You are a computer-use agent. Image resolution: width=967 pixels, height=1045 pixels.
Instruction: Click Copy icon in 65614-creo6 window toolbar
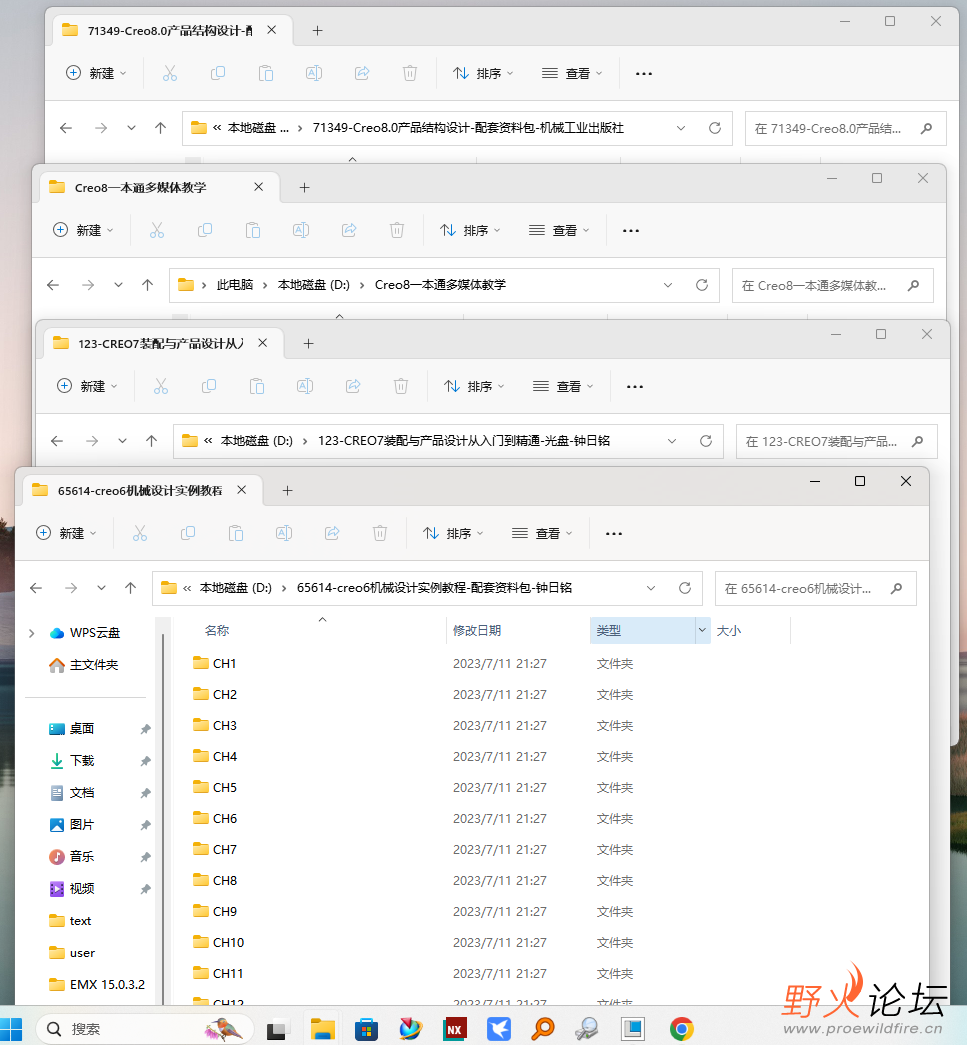tap(188, 533)
